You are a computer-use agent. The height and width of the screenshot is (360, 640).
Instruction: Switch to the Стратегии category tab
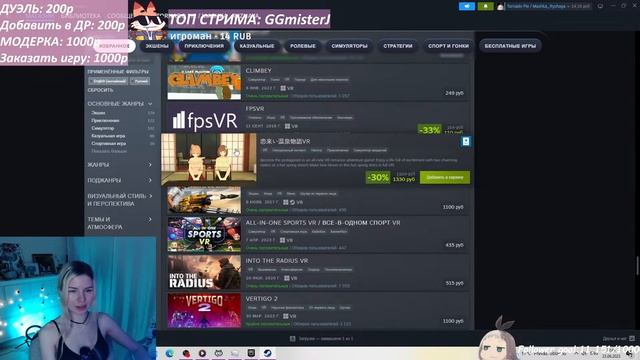point(398,46)
